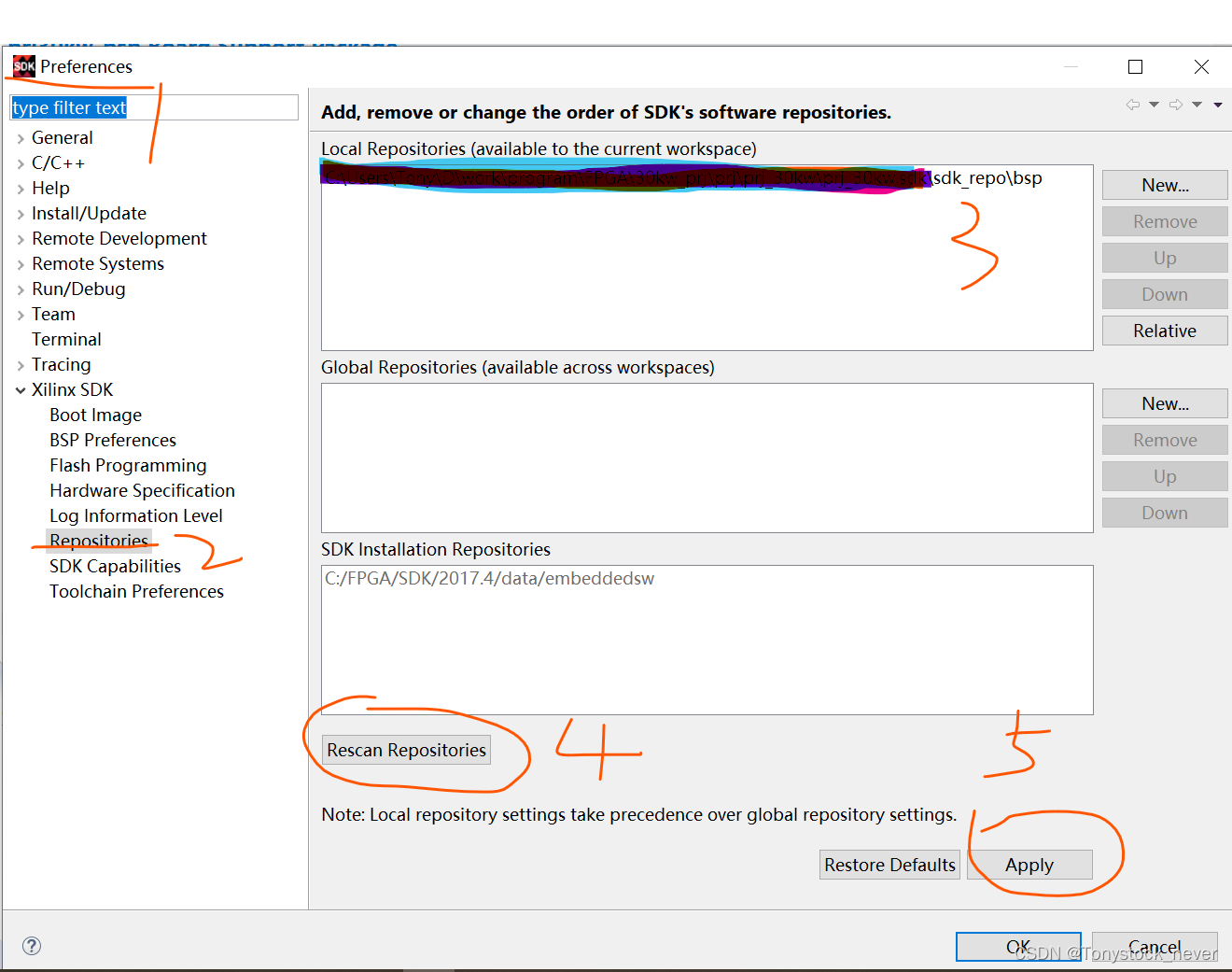Image resolution: width=1232 pixels, height=972 pixels.
Task: Click Remove for Global Repositories
Action: click(1165, 440)
